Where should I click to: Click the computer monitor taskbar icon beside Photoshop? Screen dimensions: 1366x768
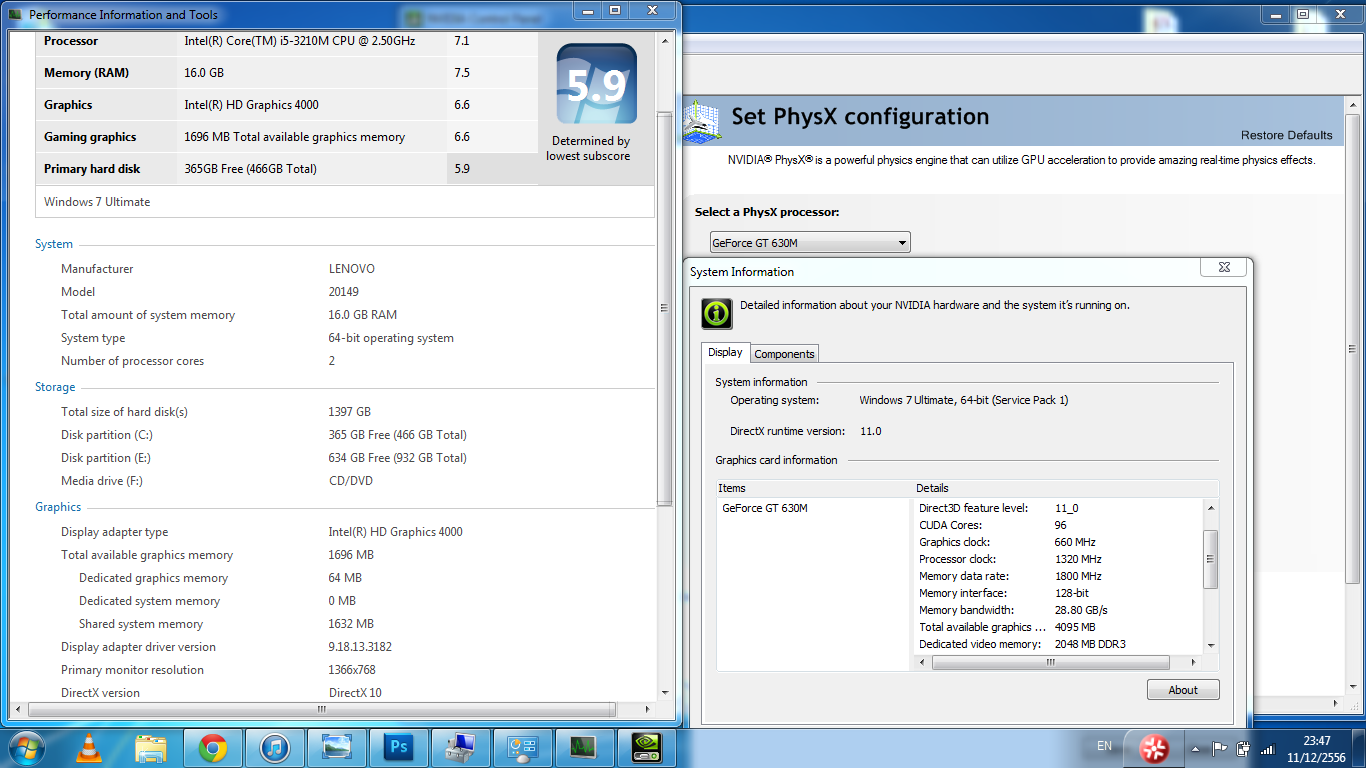[460, 748]
